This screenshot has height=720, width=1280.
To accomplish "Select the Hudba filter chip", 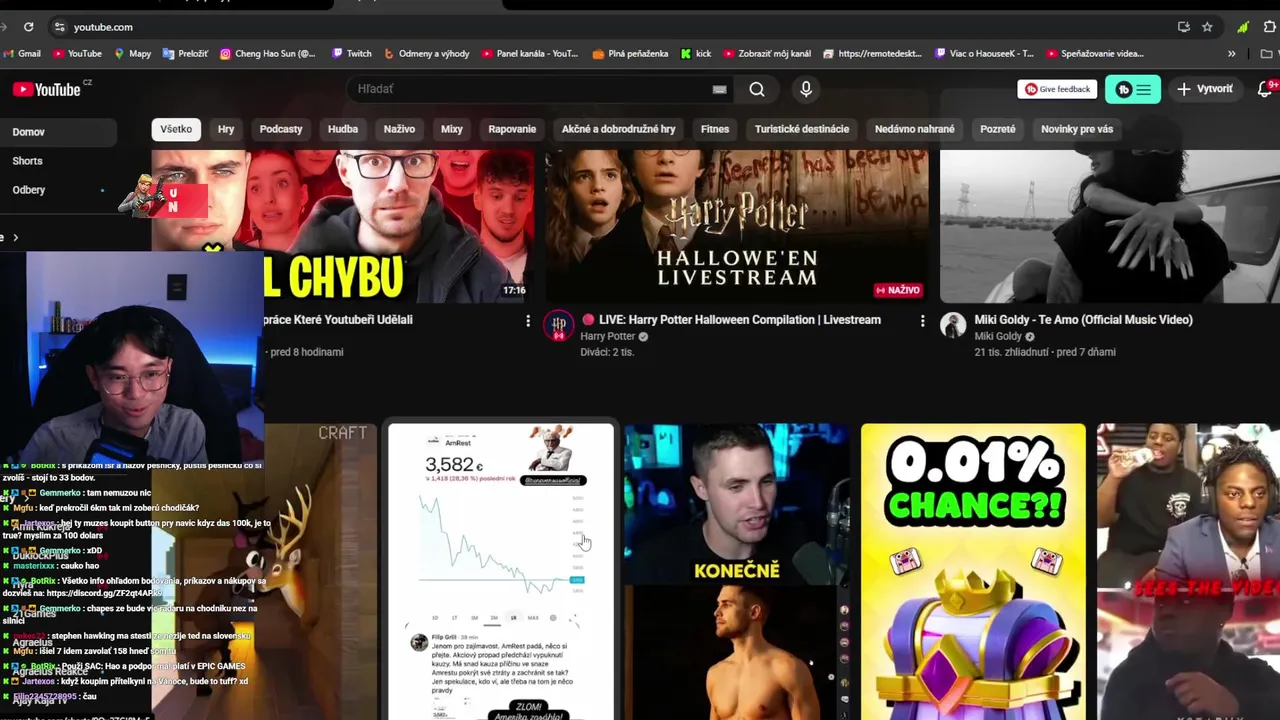I will pos(343,129).
